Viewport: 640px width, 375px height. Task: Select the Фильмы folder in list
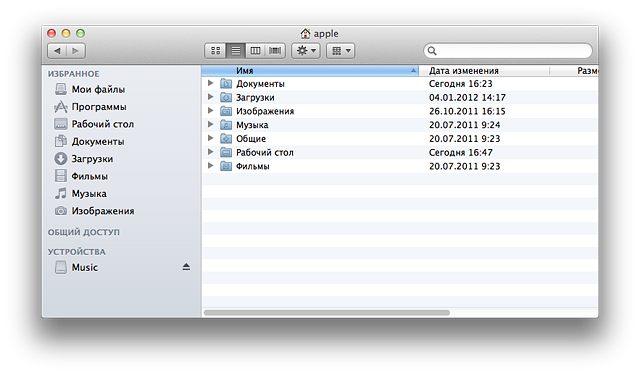click(253, 166)
